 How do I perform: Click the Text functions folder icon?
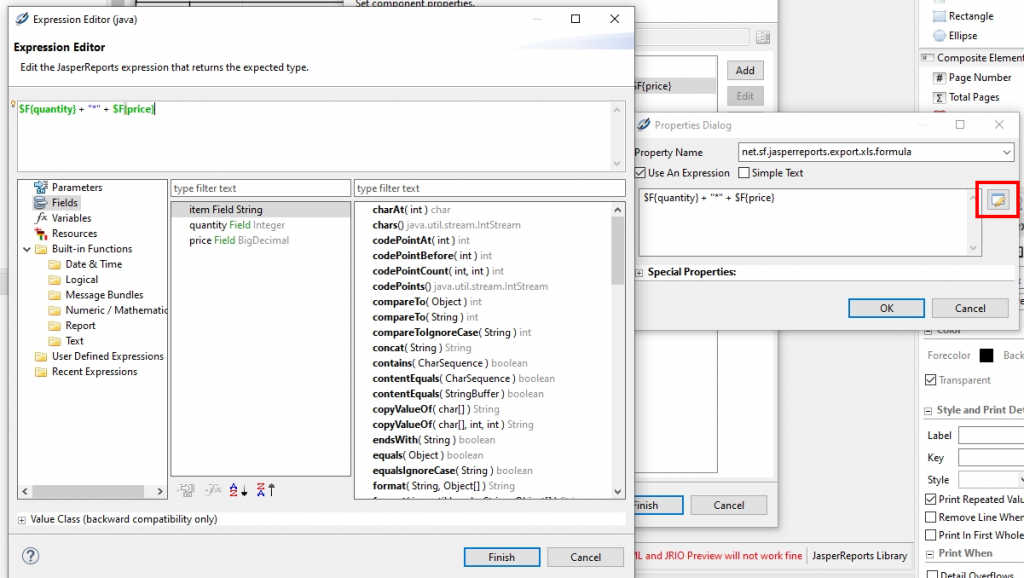[x=55, y=341]
